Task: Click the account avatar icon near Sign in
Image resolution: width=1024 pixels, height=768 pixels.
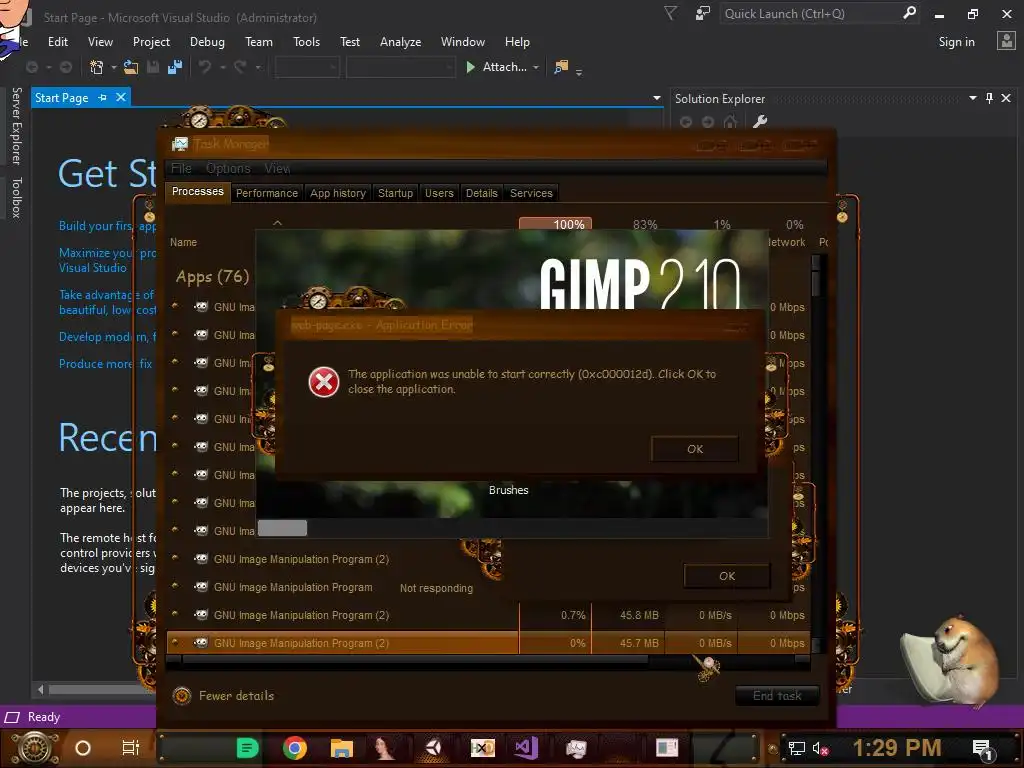Action: 1006,41
